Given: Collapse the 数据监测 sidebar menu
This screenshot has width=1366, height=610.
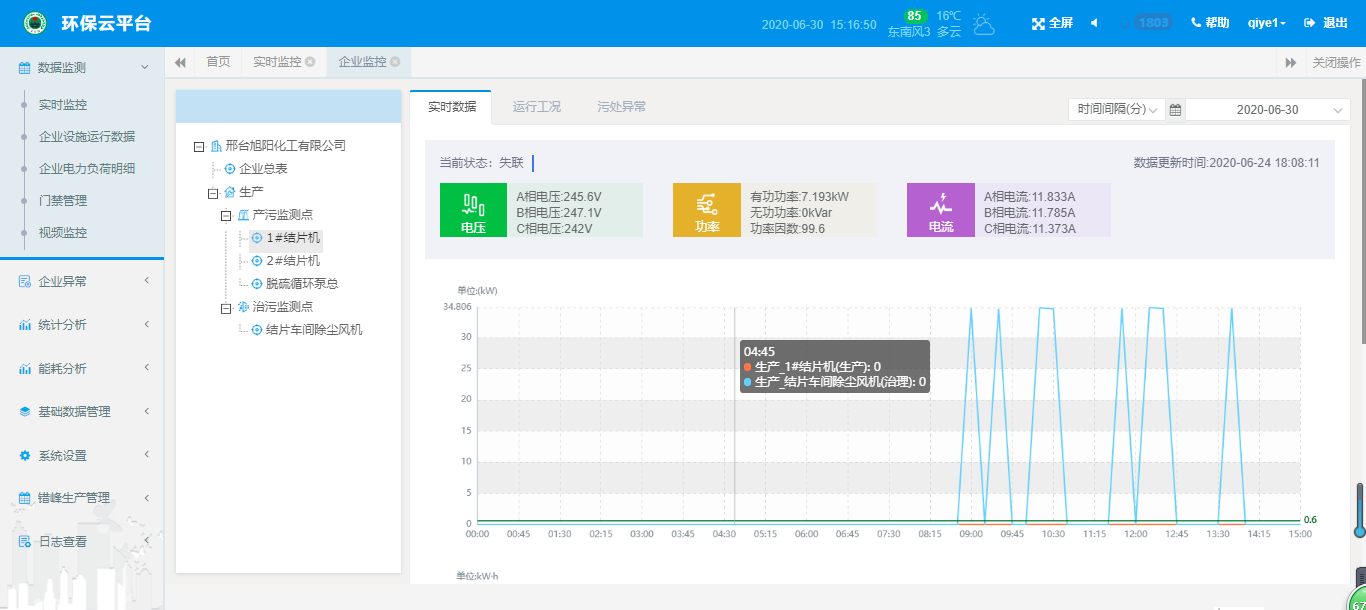Looking at the screenshot, I should pyautogui.click(x=82, y=67).
